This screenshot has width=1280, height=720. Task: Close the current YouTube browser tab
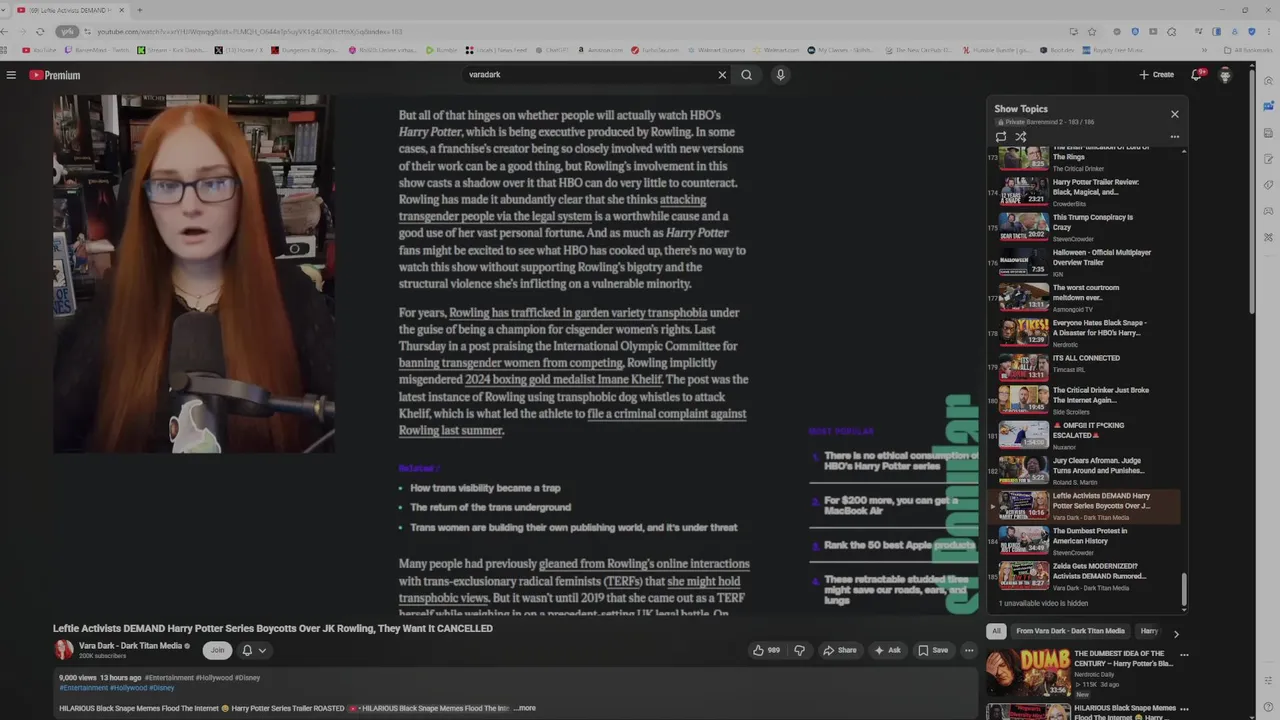pyautogui.click(x=122, y=10)
